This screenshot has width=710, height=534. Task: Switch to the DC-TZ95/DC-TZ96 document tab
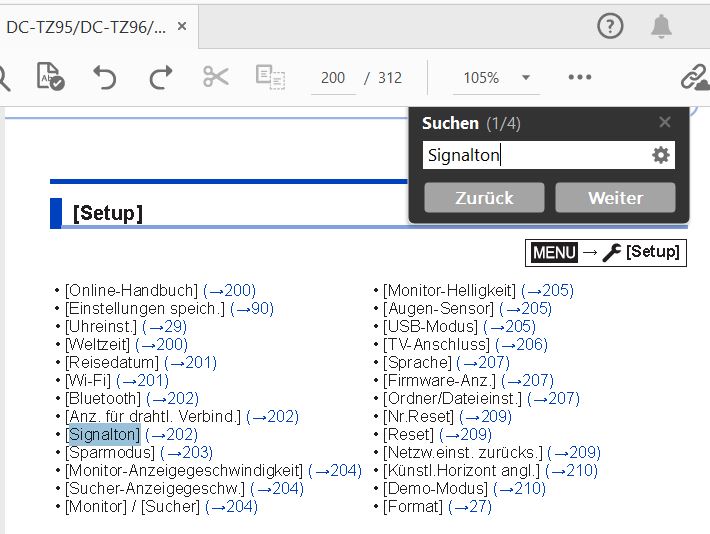pos(86,27)
